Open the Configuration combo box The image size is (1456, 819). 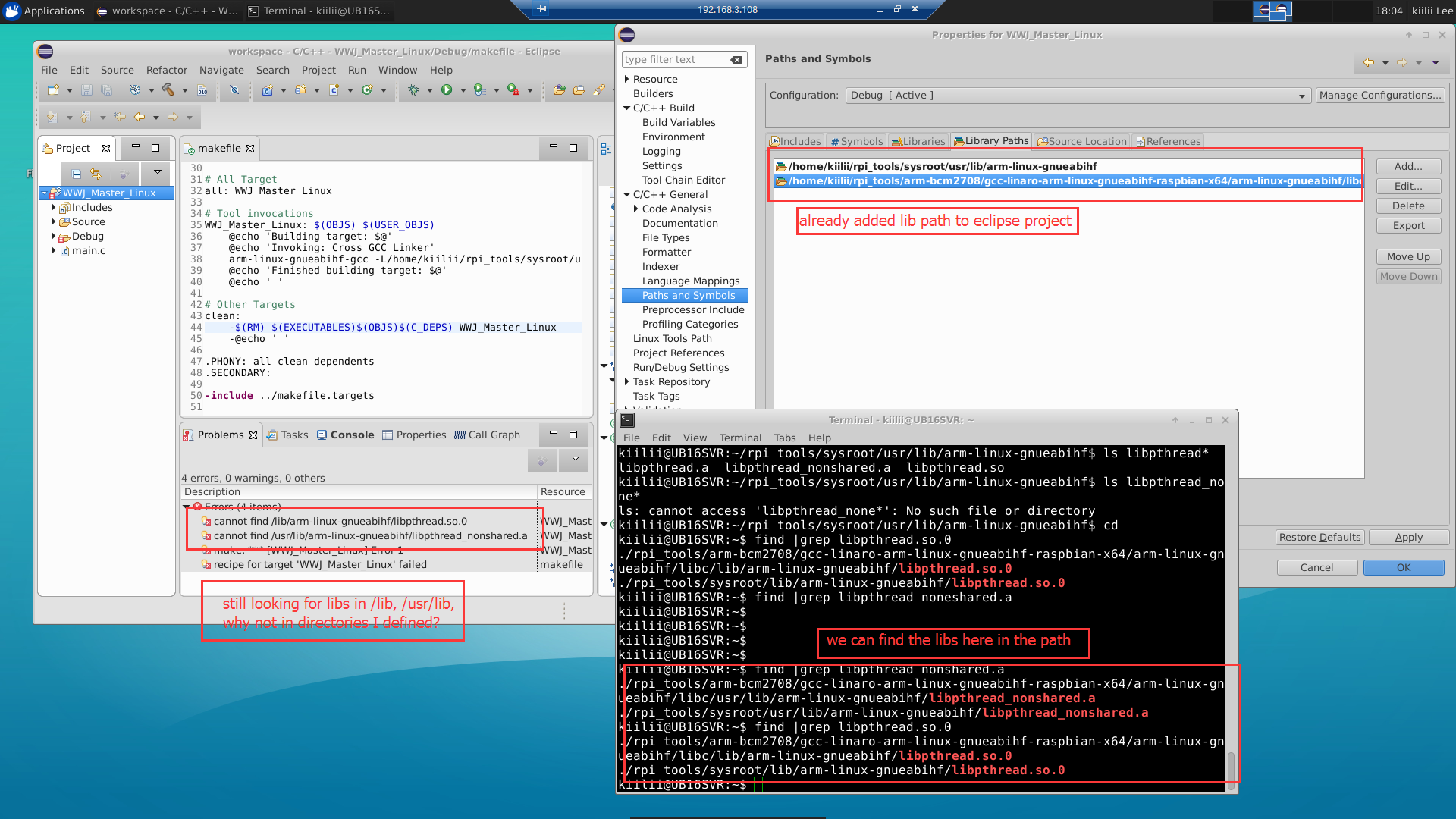(x=1078, y=96)
